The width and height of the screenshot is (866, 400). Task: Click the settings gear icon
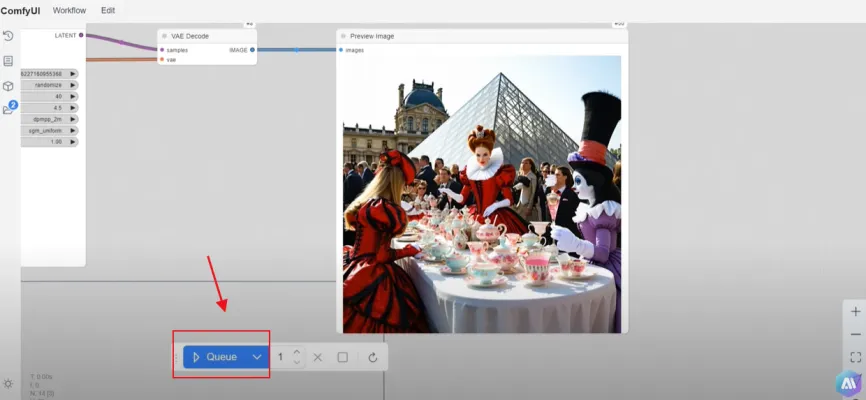[8, 383]
